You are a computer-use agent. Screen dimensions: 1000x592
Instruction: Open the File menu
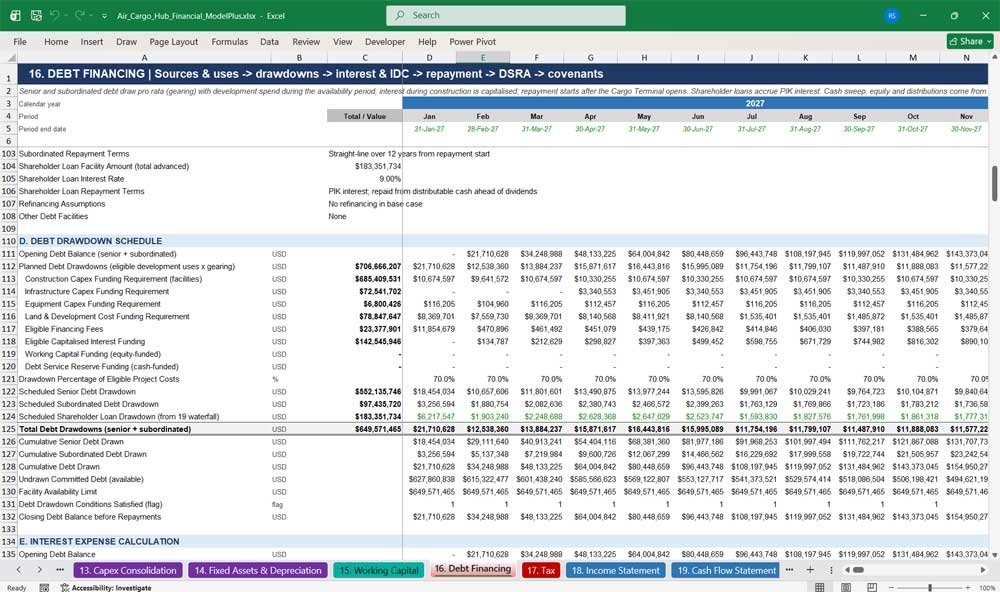pyautogui.click(x=20, y=41)
